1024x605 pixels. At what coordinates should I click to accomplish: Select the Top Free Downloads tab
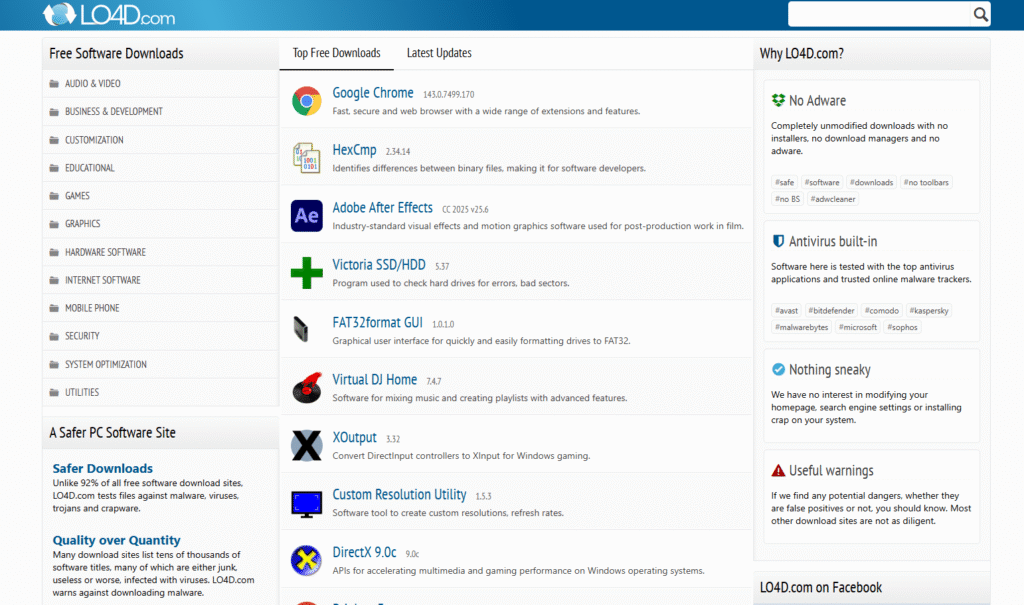click(x=336, y=53)
